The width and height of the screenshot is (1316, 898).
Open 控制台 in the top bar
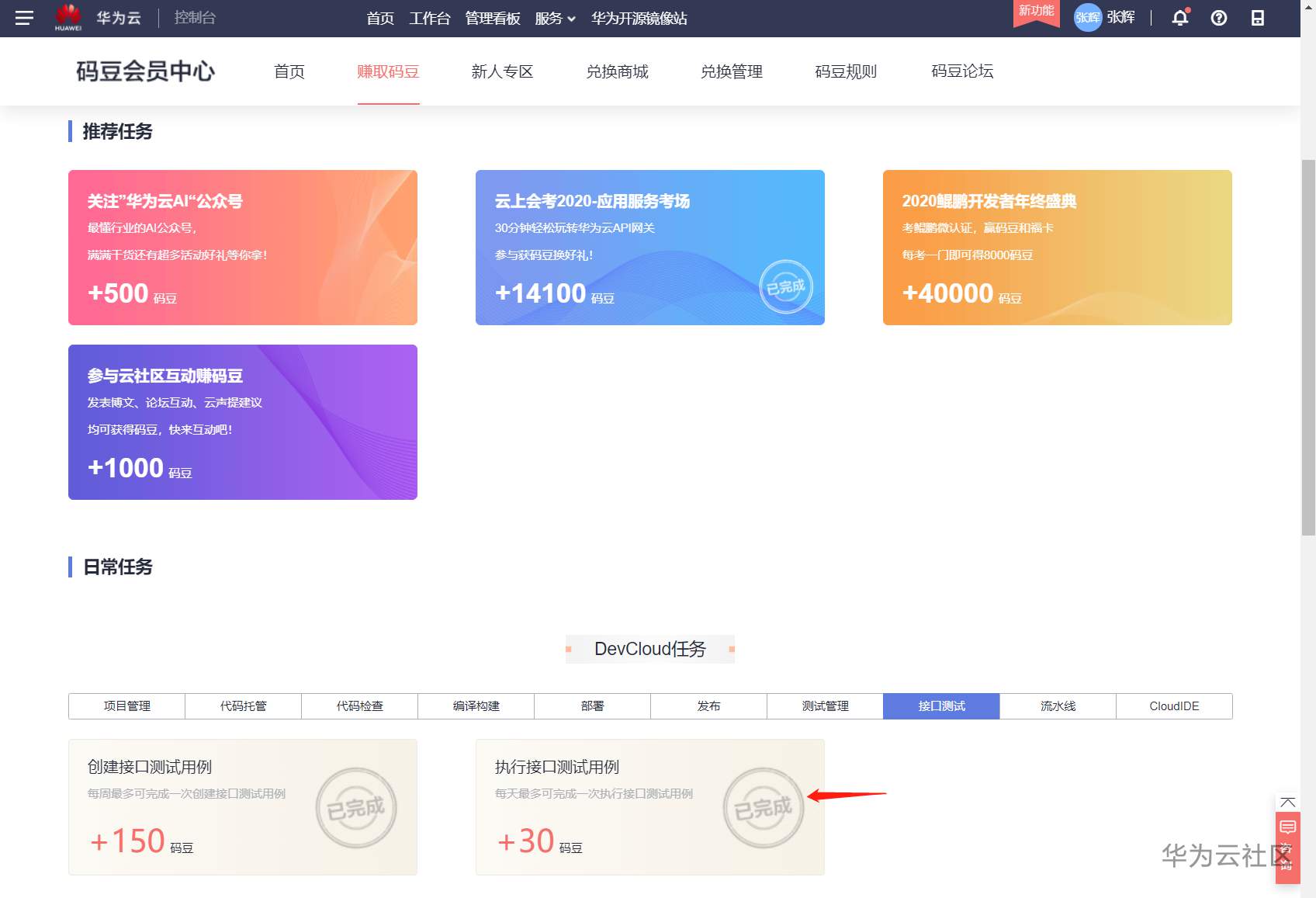195,17
